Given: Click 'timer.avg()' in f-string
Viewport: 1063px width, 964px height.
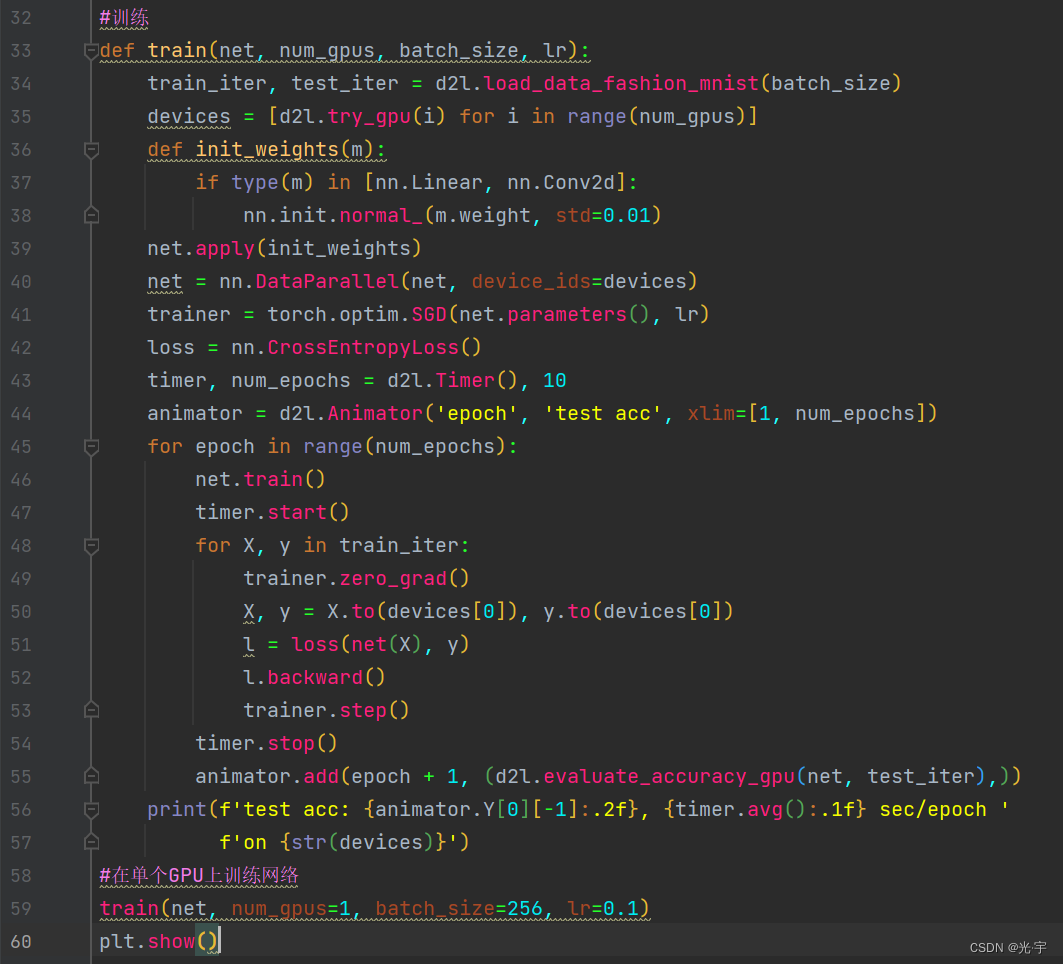Looking at the screenshot, I should point(741,809).
